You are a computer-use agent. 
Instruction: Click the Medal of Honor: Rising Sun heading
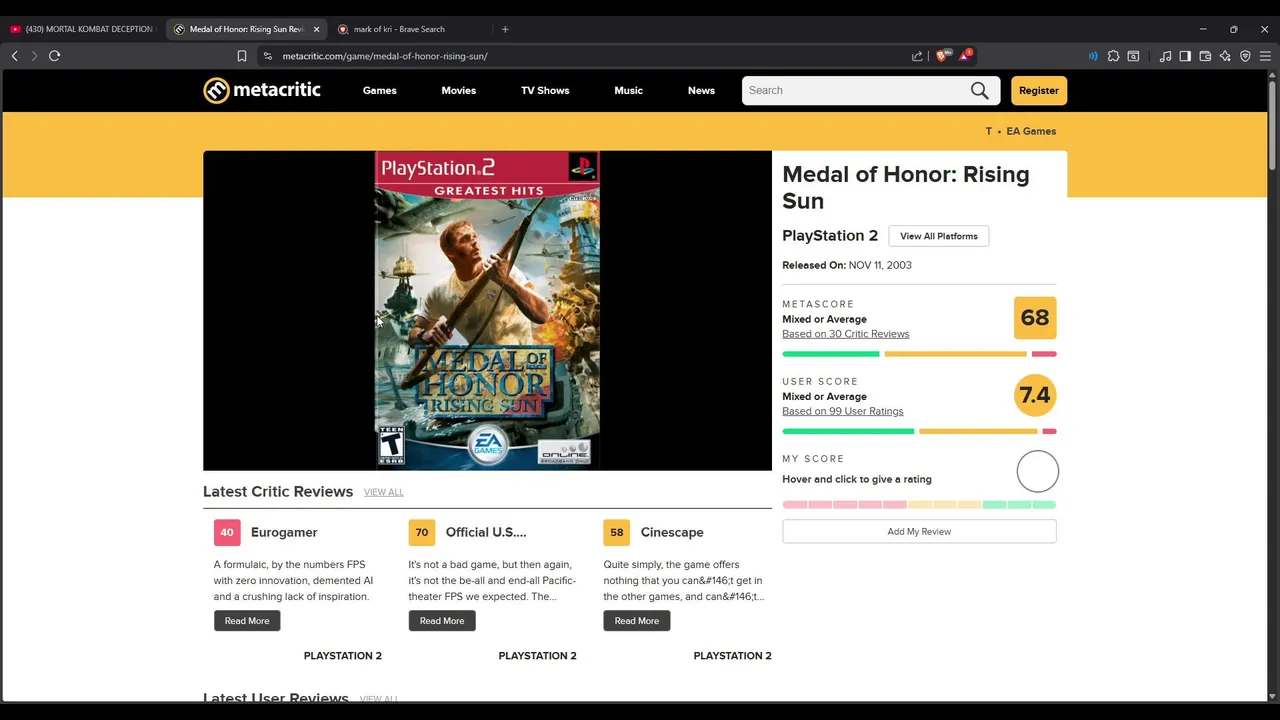(906, 187)
